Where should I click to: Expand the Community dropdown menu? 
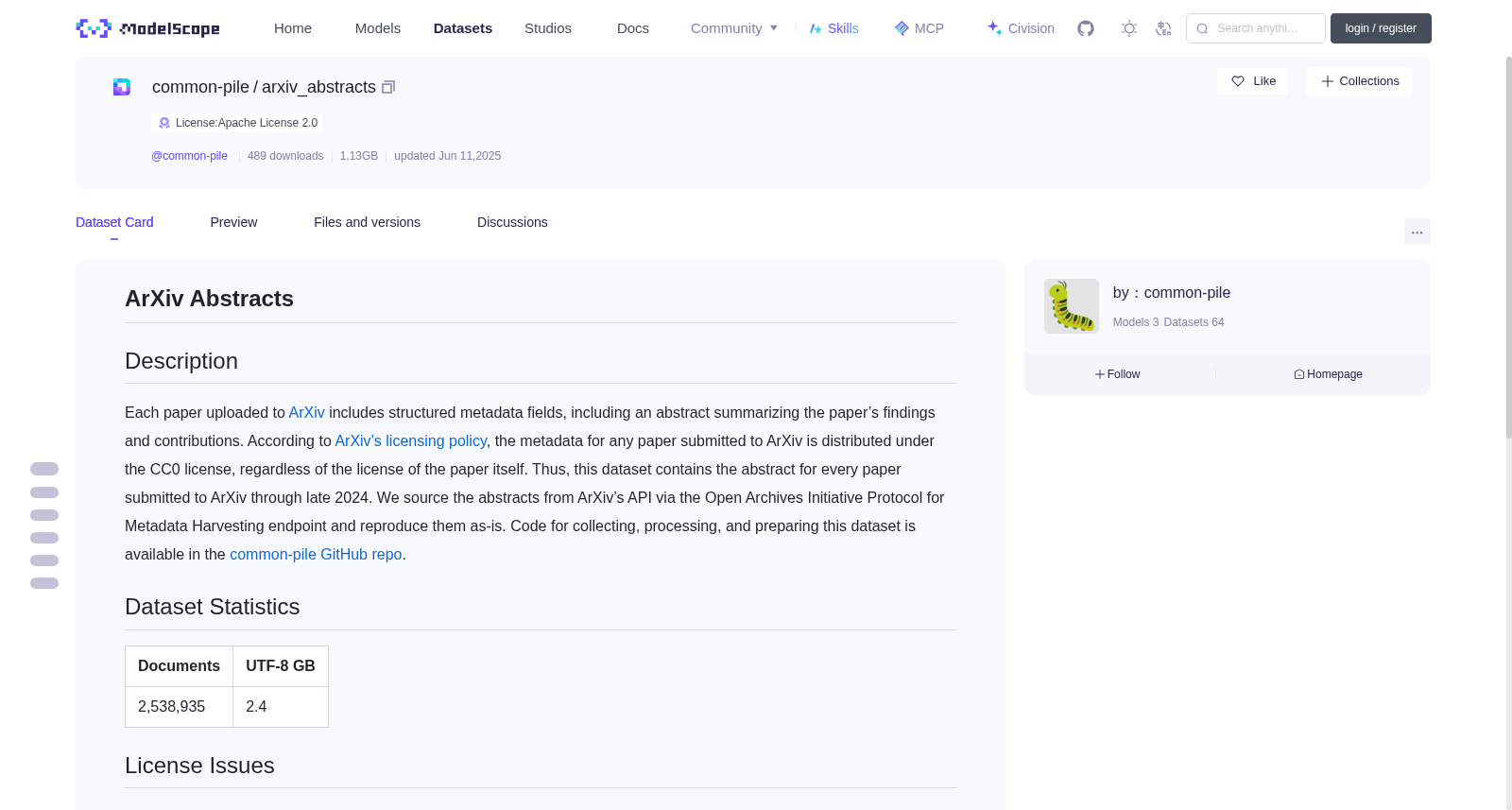734,28
